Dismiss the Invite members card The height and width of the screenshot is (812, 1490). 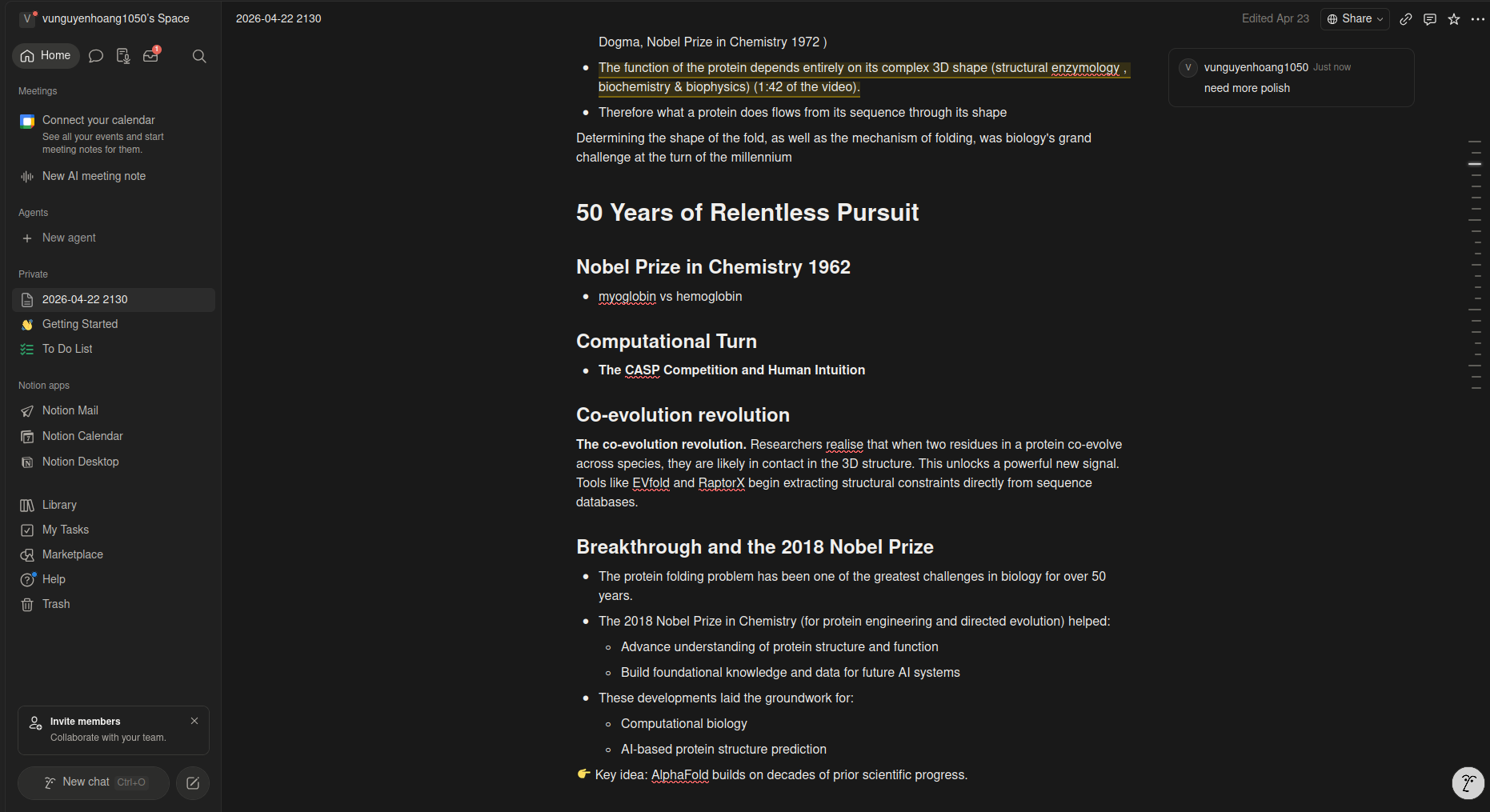pos(194,721)
